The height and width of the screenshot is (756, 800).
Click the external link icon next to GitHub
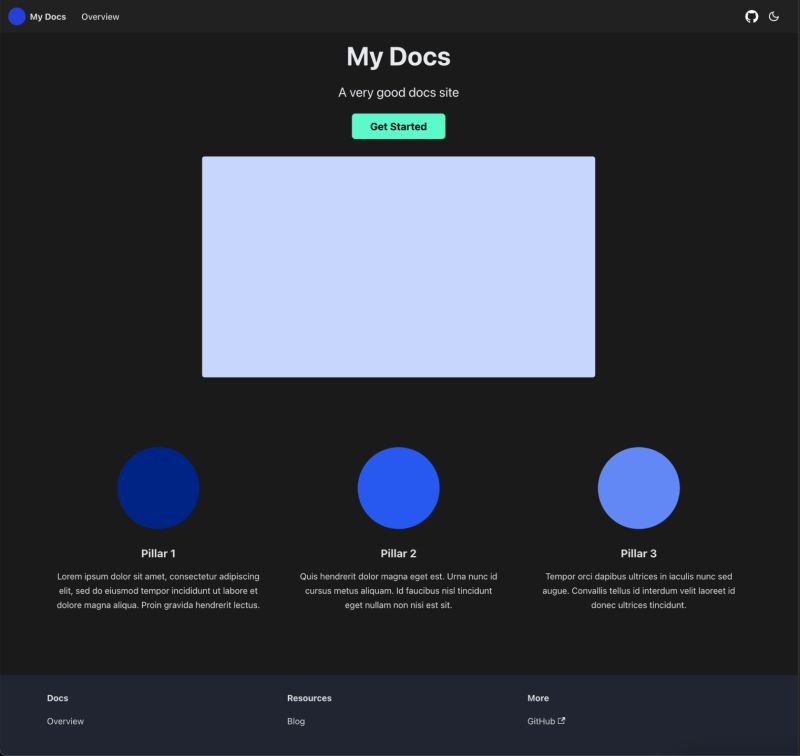[560, 720]
